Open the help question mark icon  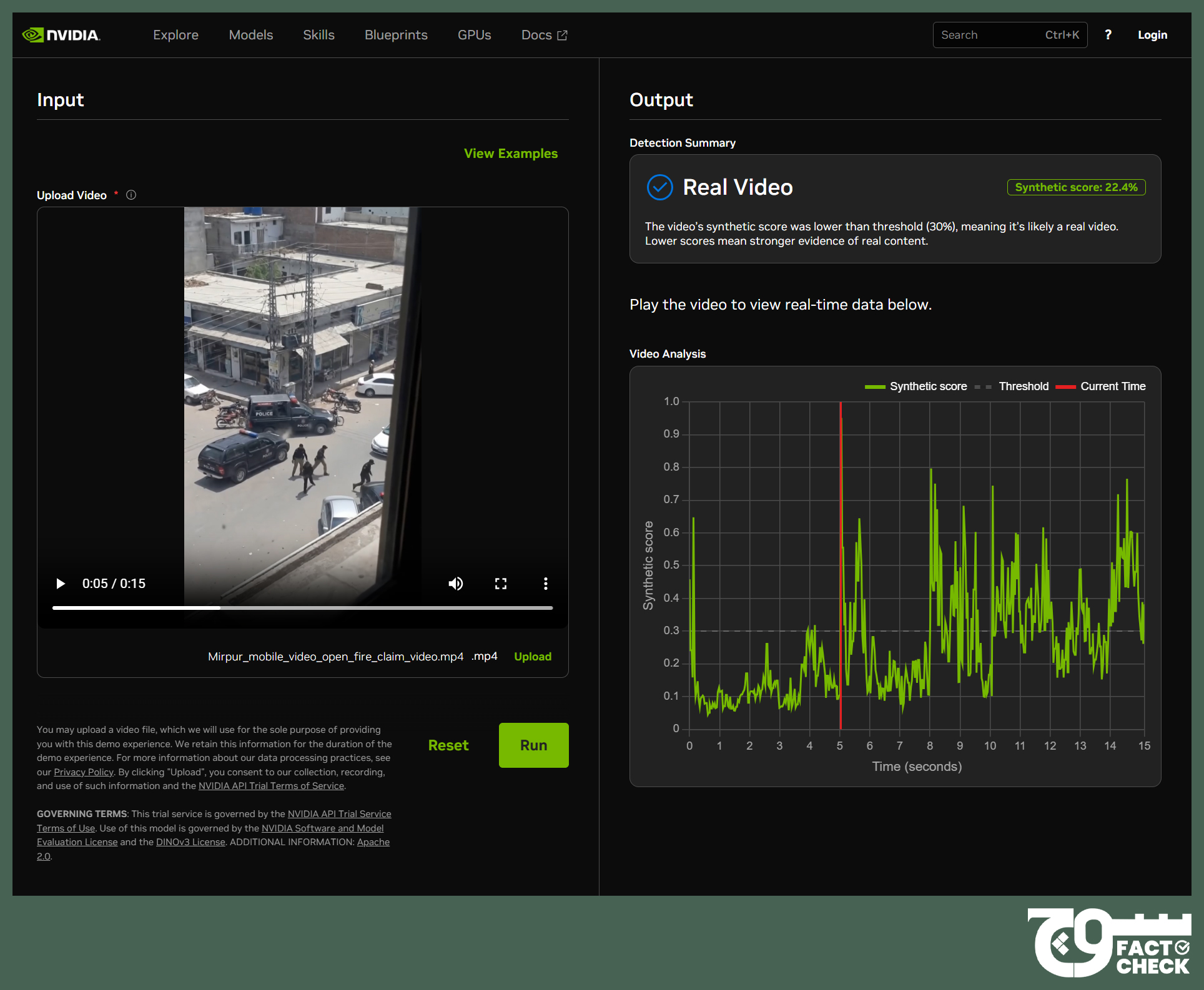pyautogui.click(x=1108, y=35)
